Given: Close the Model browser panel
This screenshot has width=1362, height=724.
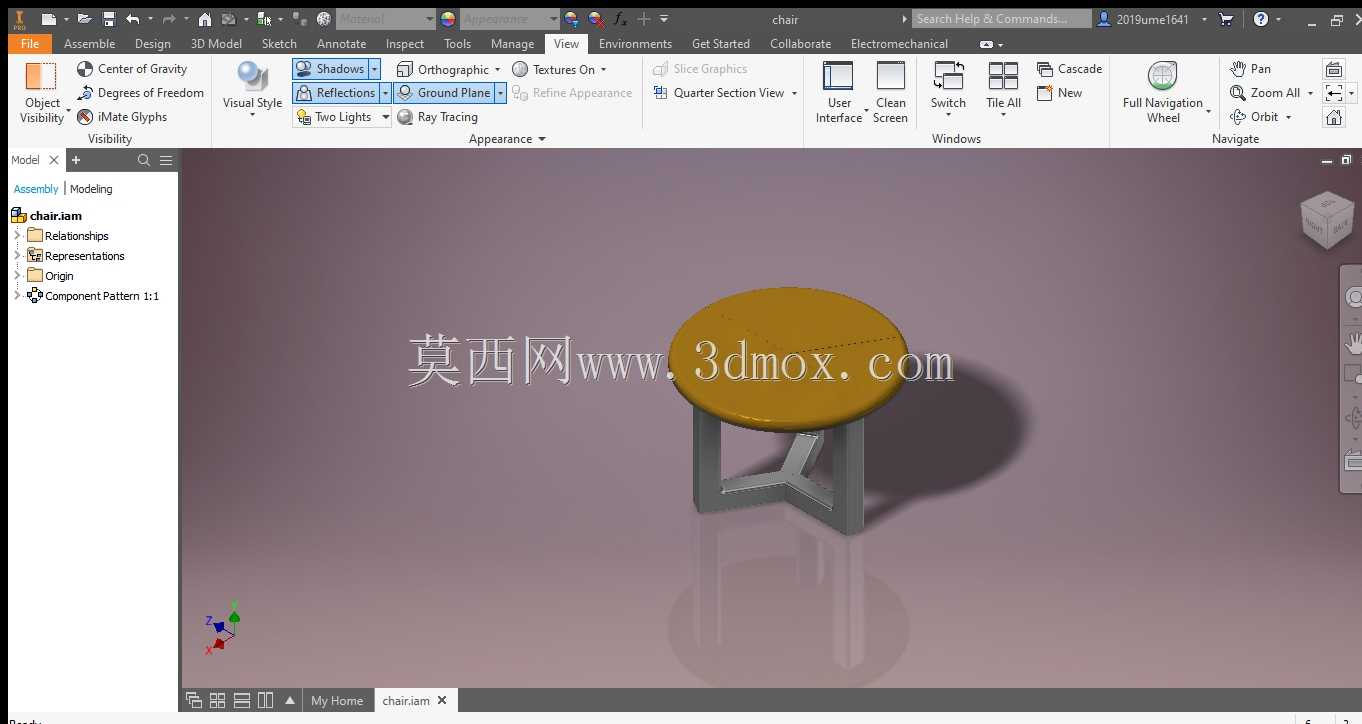Looking at the screenshot, I should (54, 160).
